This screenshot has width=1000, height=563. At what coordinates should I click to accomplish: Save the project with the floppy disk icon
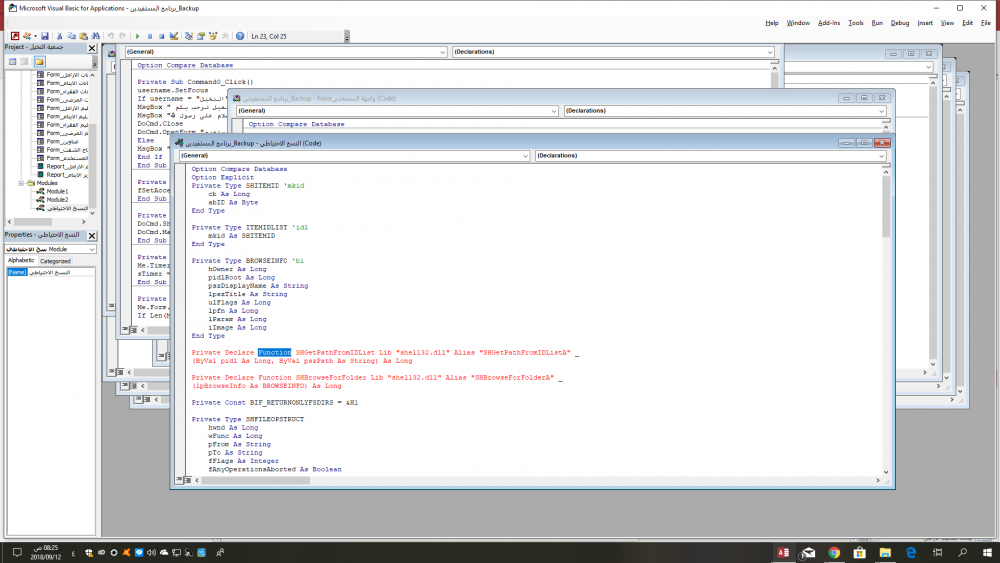(45, 36)
